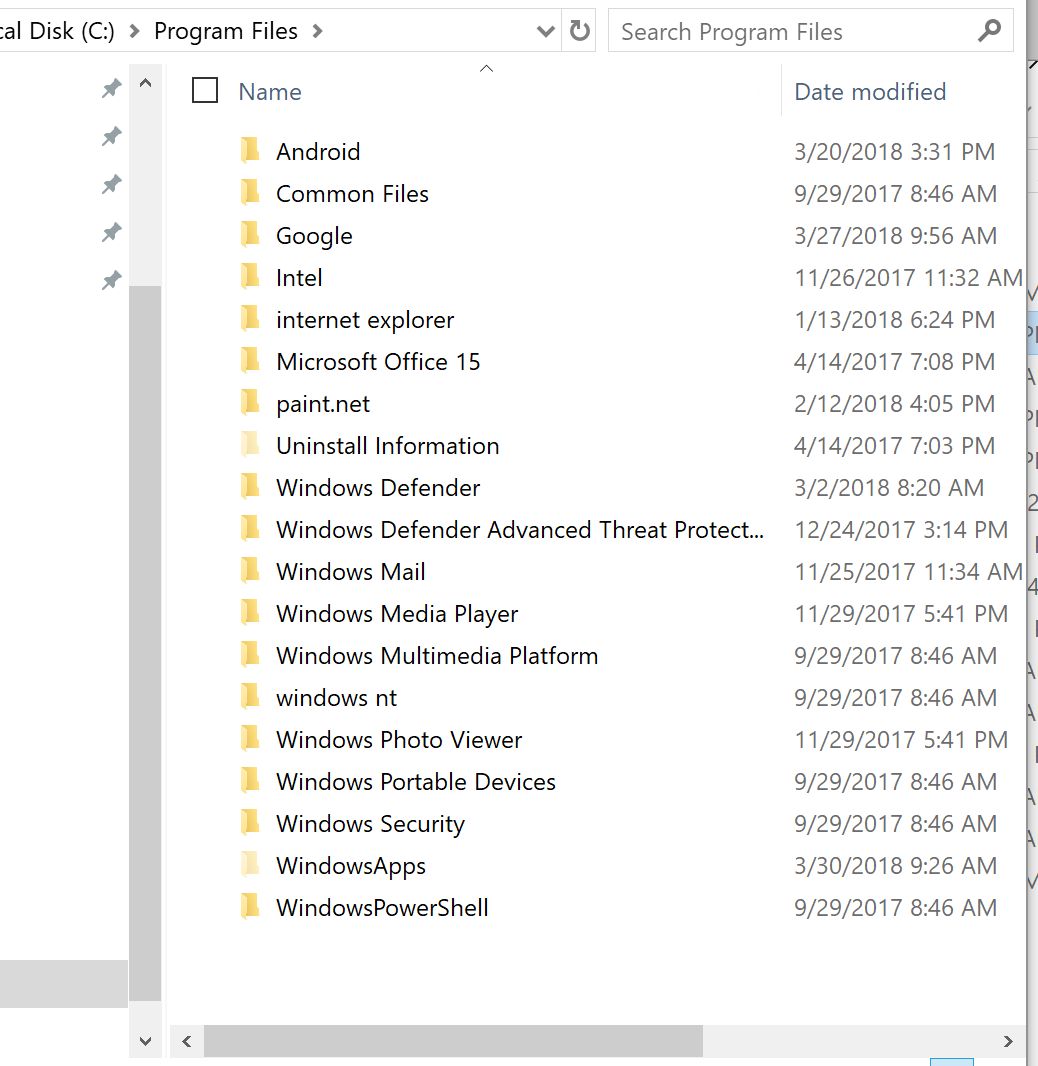Expand the chevron after Local Disk (C:)

[134, 31]
